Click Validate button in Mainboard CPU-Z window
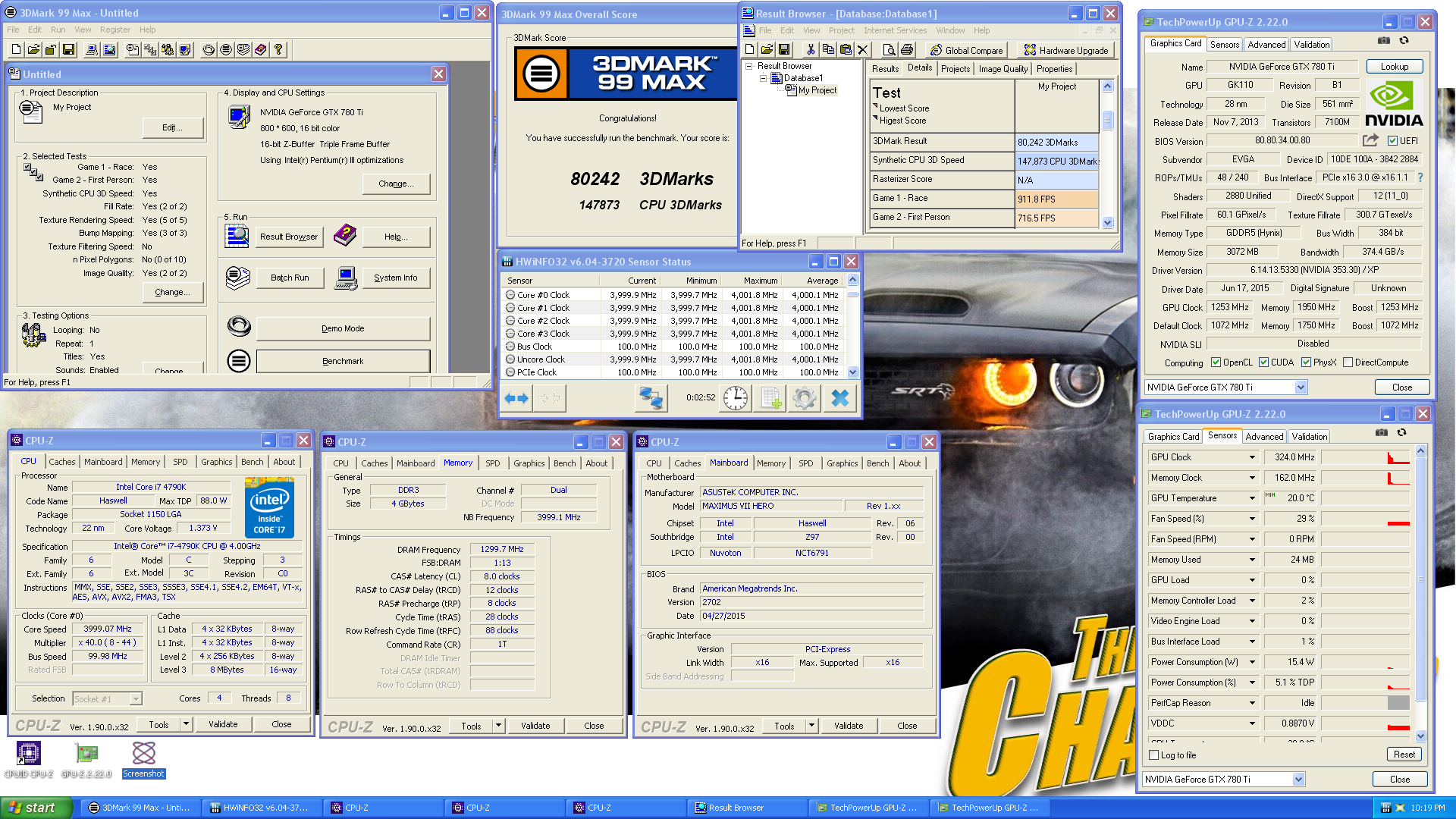The image size is (1456, 819). click(849, 726)
